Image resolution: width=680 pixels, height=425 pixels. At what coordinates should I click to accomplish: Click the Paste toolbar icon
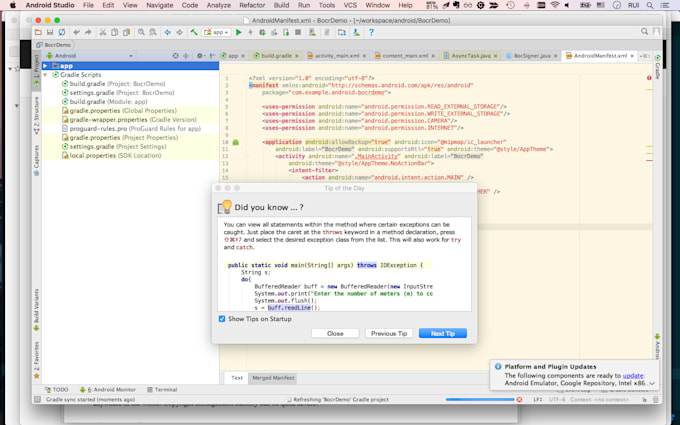(x=126, y=33)
